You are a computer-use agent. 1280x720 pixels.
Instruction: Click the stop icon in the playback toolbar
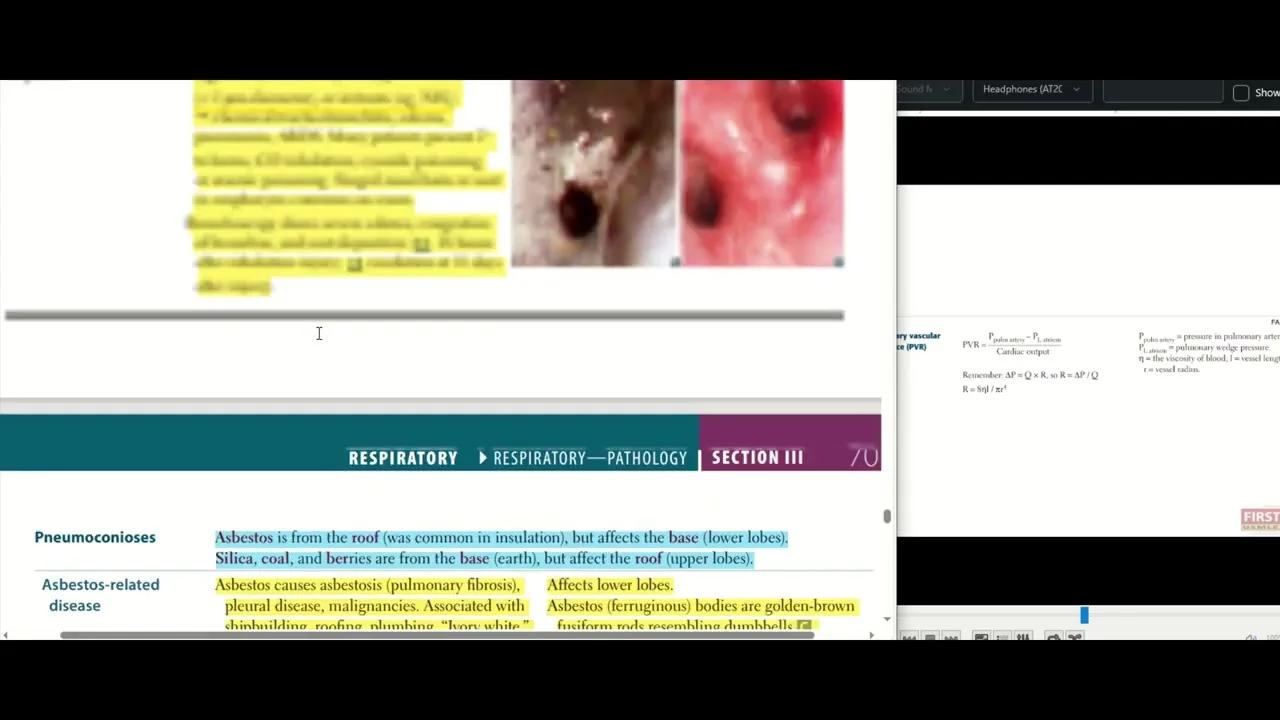(929, 637)
